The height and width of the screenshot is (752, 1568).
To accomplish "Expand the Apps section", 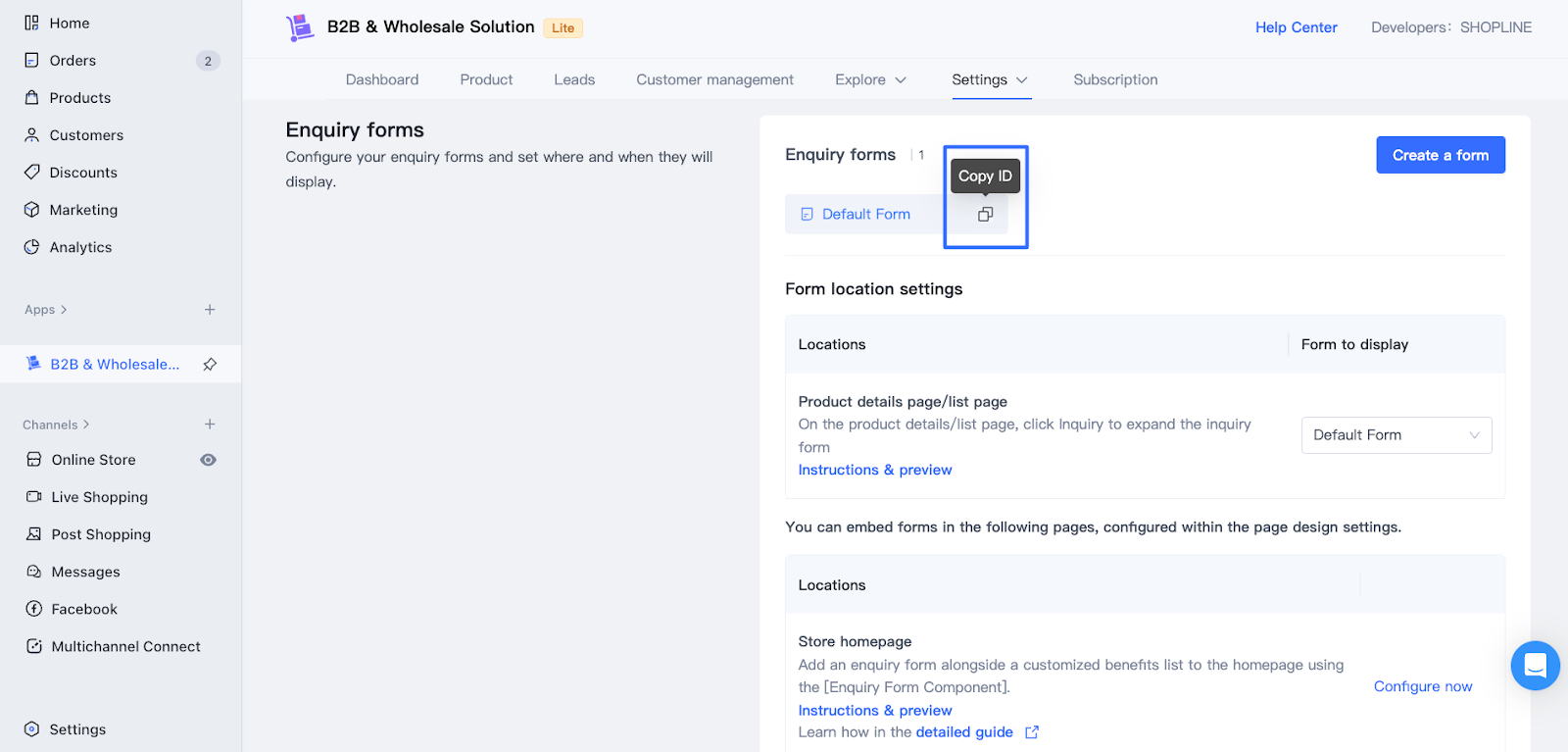I will pyautogui.click(x=46, y=310).
